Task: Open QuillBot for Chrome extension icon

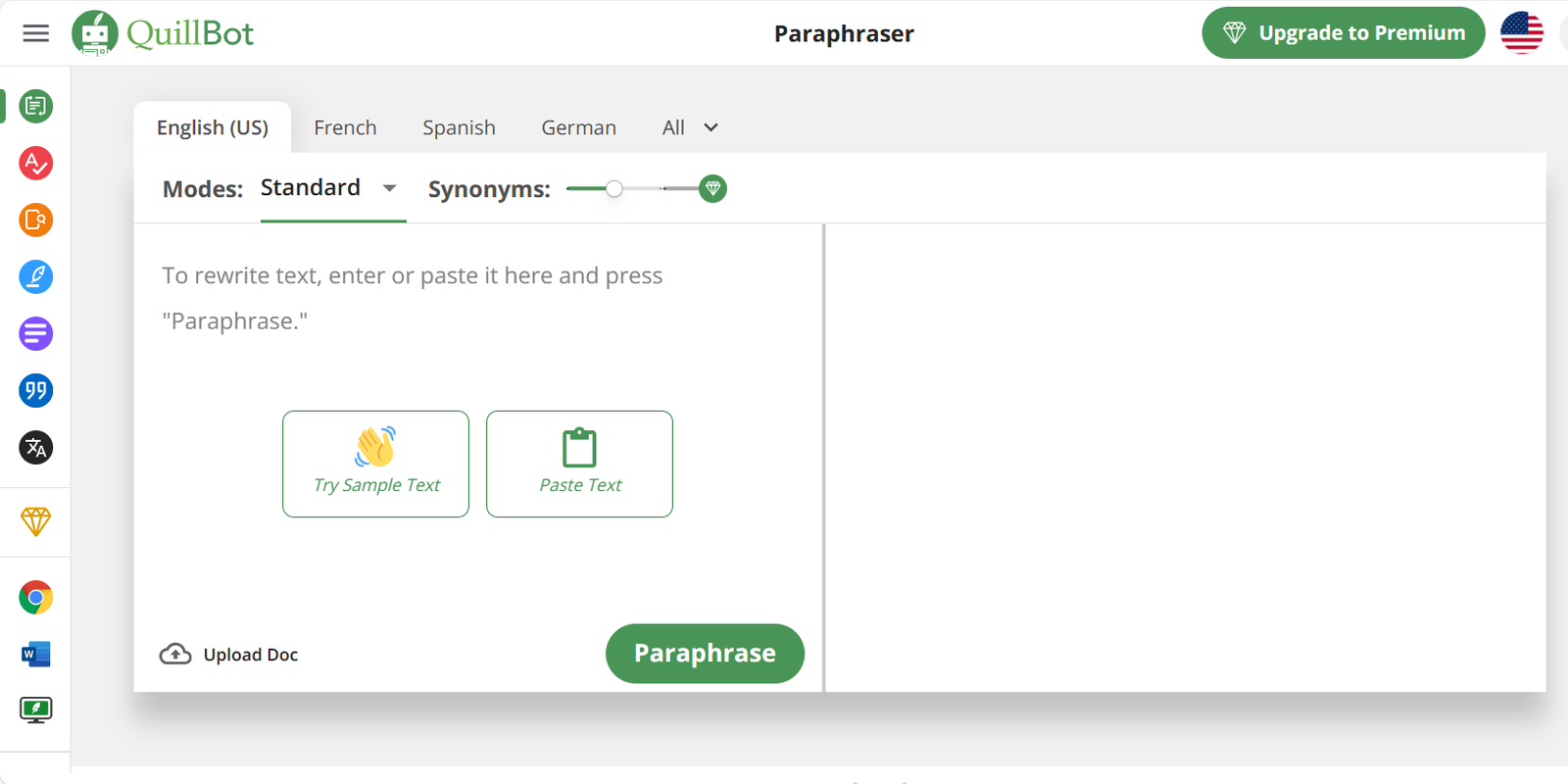Action: [36, 597]
